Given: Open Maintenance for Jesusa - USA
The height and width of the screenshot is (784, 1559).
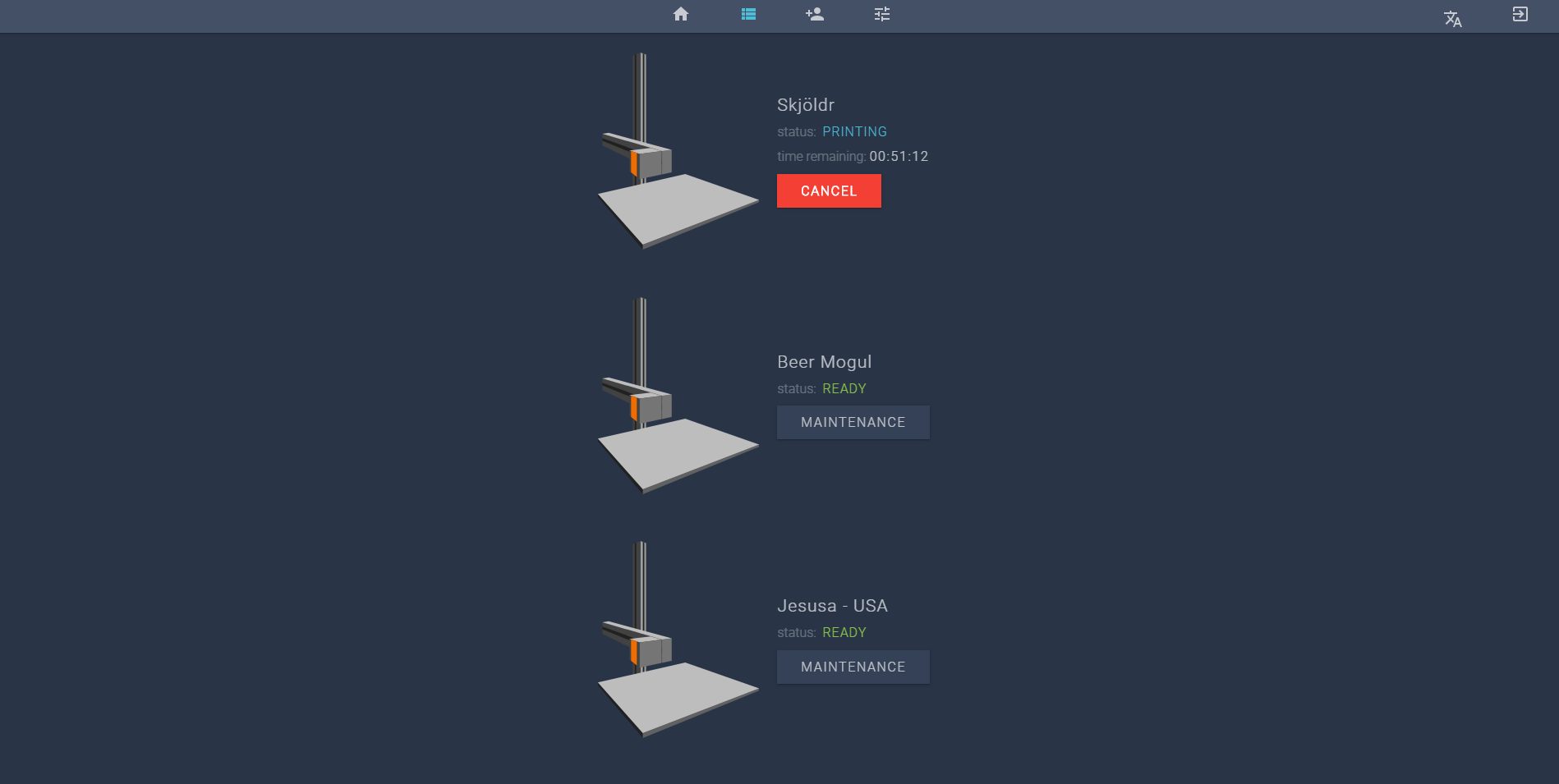Looking at the screenshot, I should (853, 667).
